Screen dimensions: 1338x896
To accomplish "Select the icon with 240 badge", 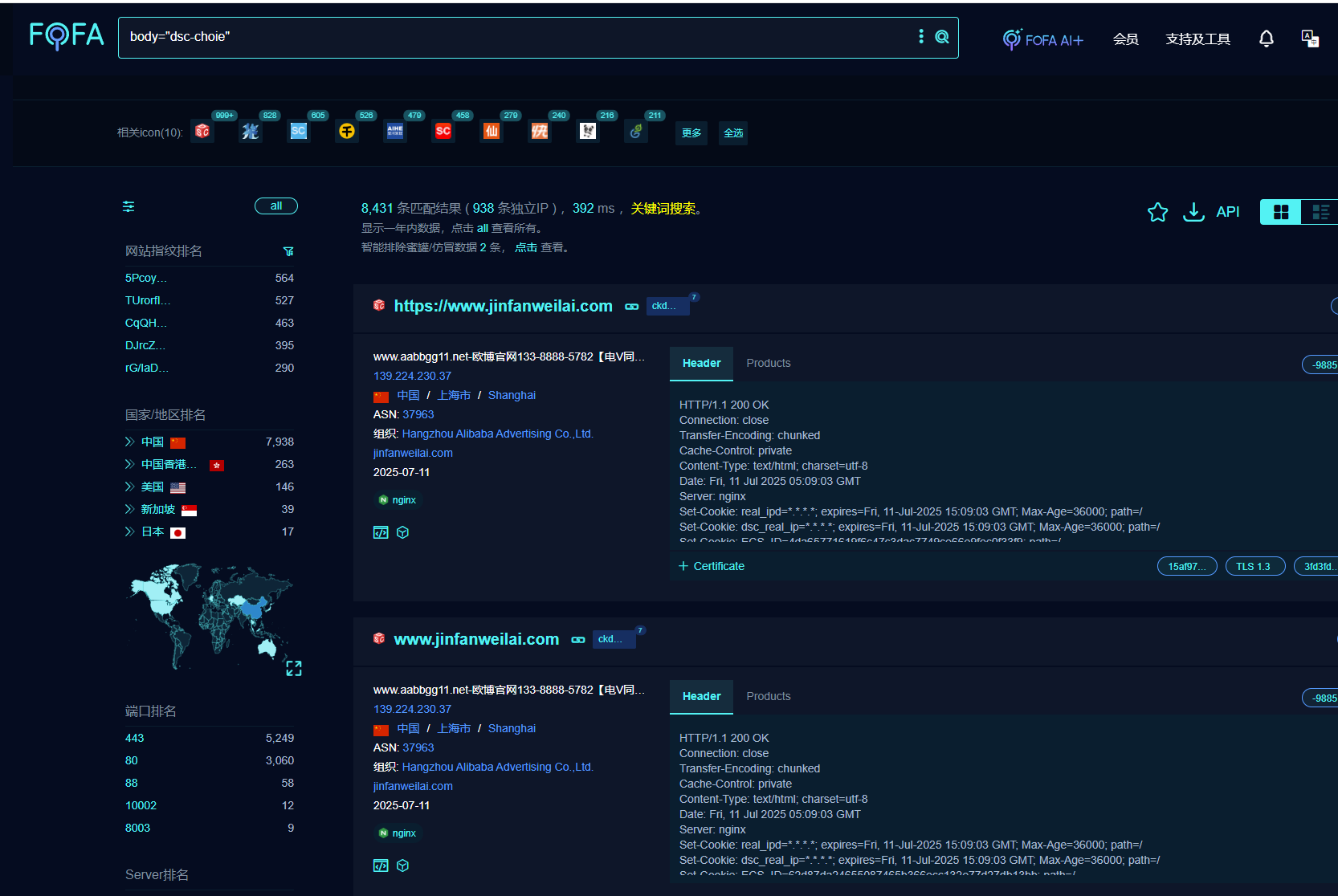I will point(540,131).
